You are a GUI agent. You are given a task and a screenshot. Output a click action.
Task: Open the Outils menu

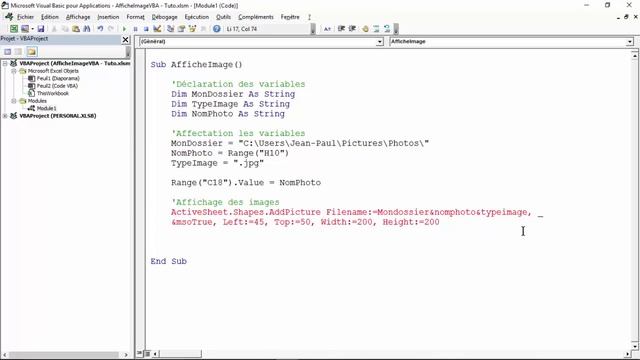pos(223,17)
